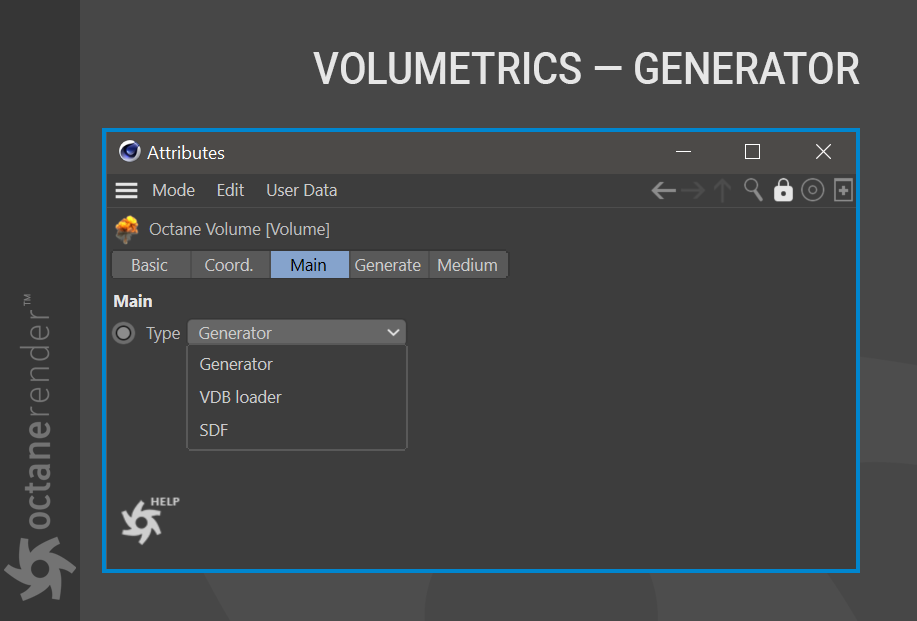Open the Edit menu
This screenshot has height=621, width=917.
pos(230,191)
